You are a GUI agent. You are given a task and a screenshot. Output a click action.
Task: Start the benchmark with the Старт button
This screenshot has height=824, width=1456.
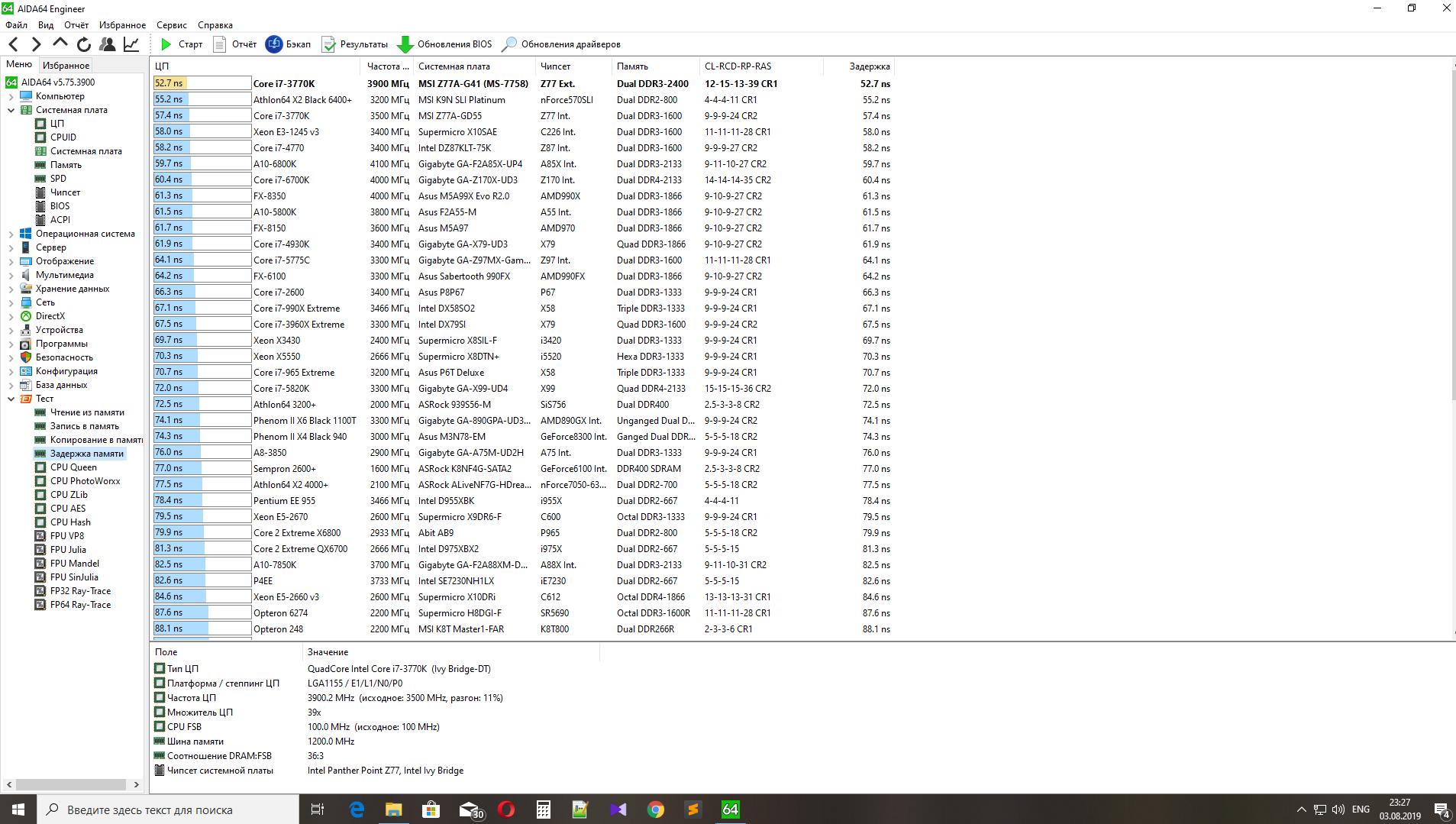181,44
